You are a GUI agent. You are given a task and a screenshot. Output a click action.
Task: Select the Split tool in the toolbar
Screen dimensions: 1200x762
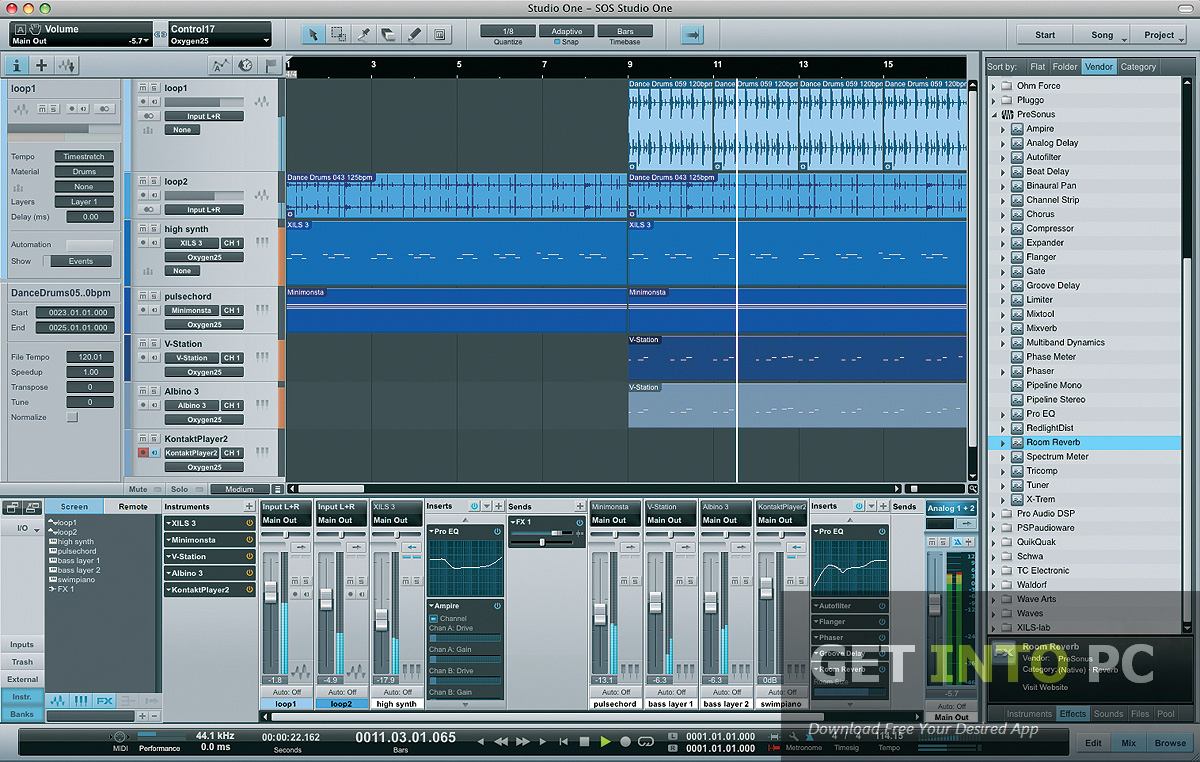[x=364, y=34]
